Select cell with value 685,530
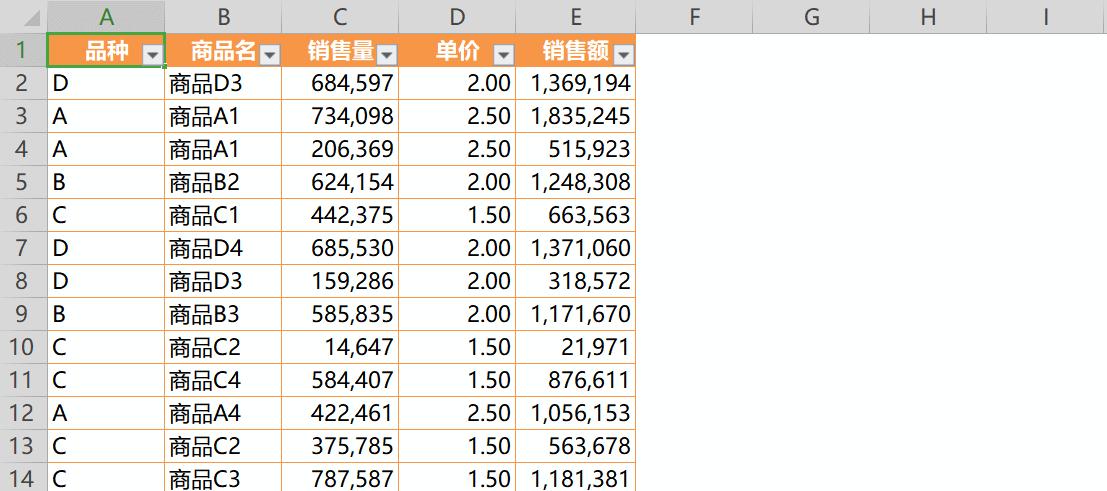This screenshot has width=1107, height=491. coord(340,249)
